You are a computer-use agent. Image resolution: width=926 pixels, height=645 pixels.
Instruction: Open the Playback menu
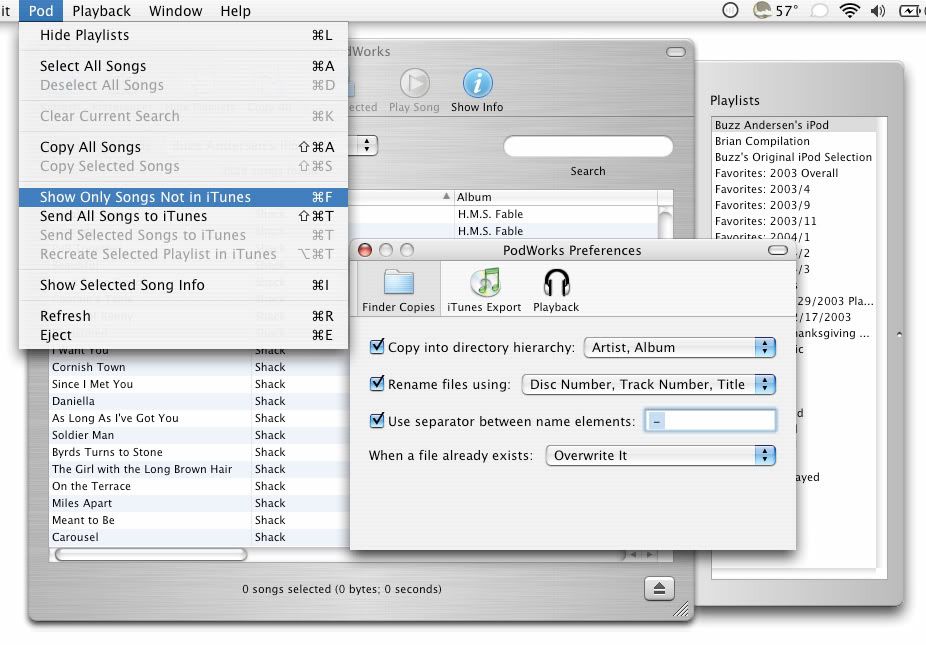click(102, 11)
